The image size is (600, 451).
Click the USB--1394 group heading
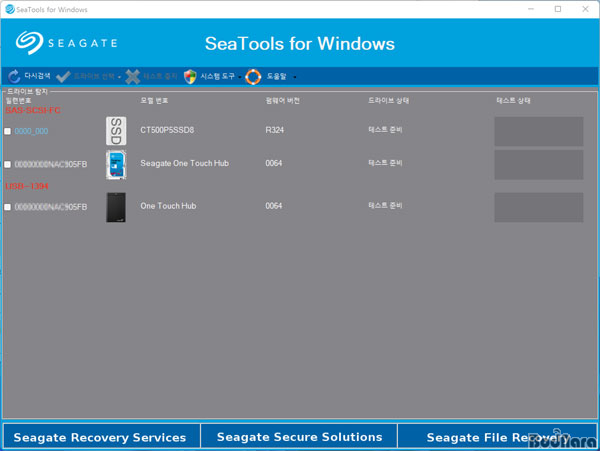[x=27, y=186]
